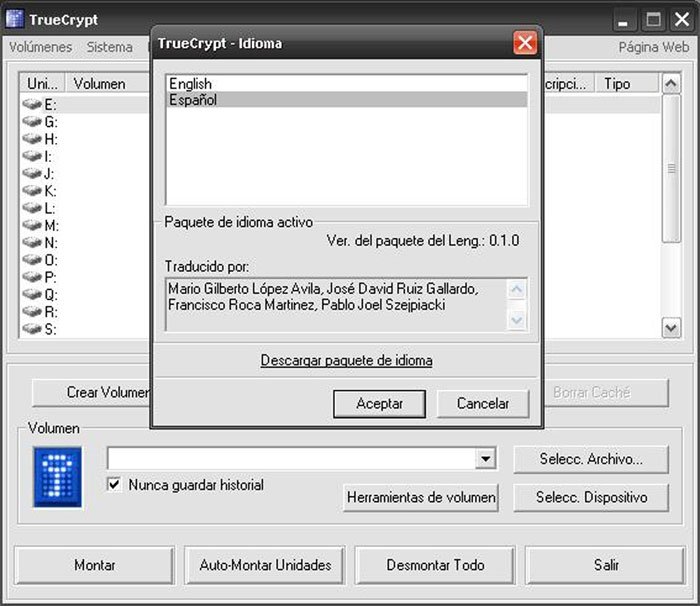Viewport: 700px width, 606px height.
Task: Select drive Q: icon in the list
Action: click(x=32, y=294)
